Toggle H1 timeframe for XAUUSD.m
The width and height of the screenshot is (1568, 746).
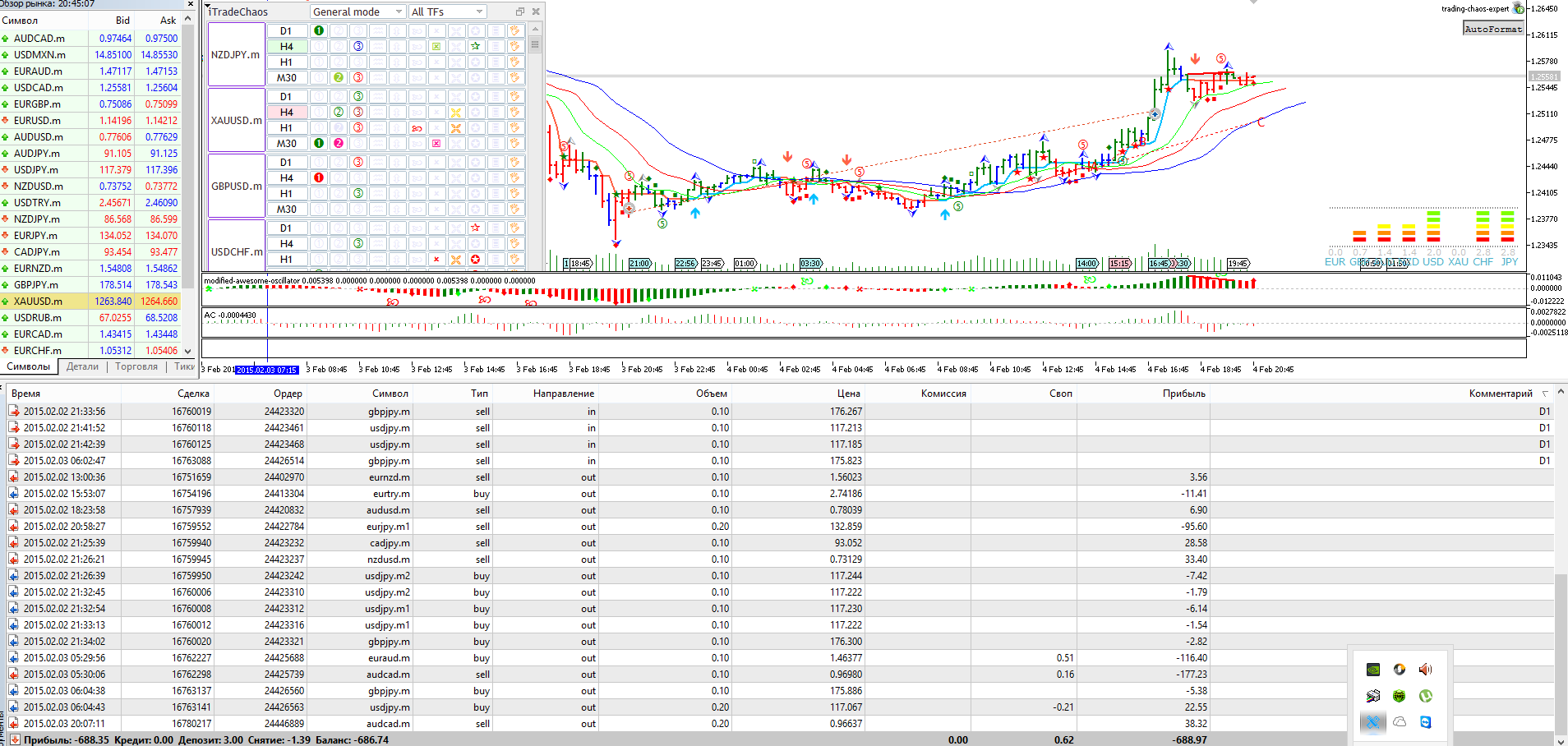pos(287,127)
